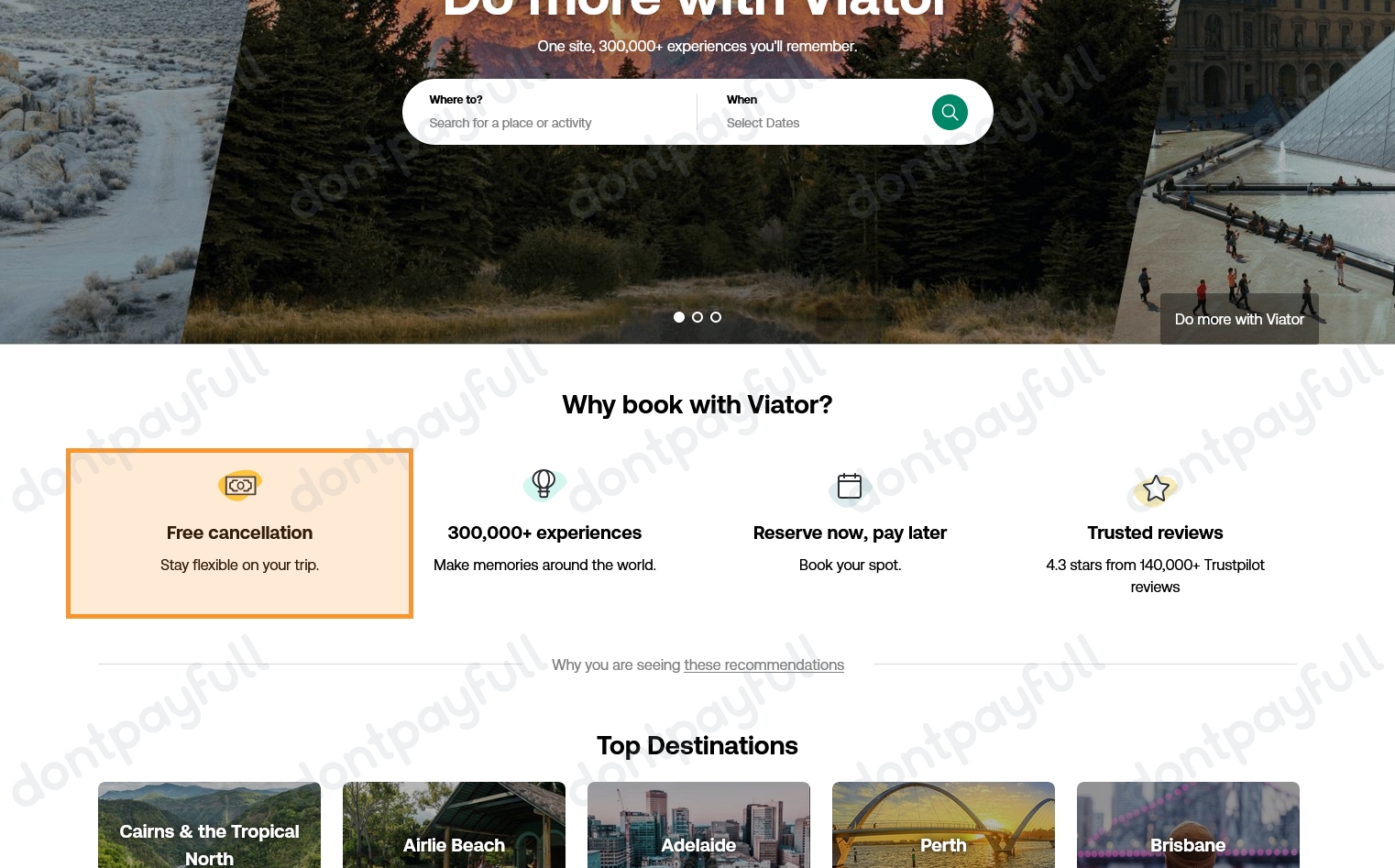Click the hot air balloon experiences icon

[x=544, y=484]
